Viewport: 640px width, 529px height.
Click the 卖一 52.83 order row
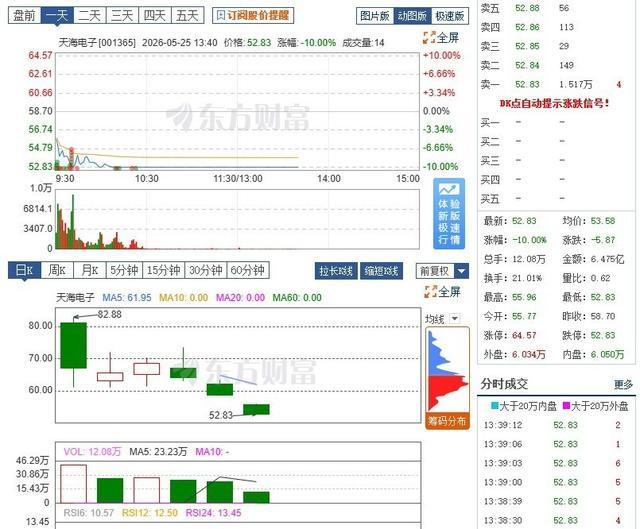[x=556, y=84]
